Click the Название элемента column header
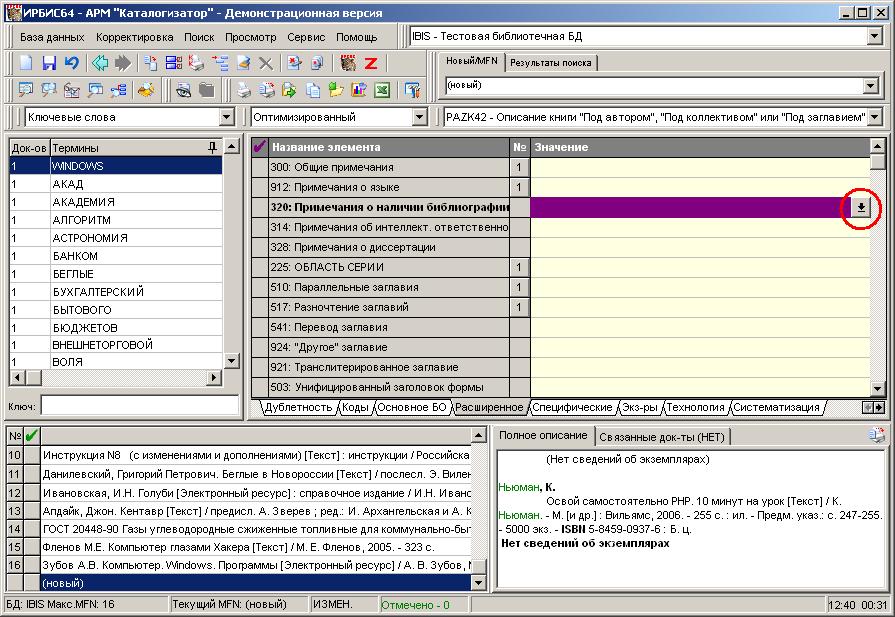 click(389, 147)
